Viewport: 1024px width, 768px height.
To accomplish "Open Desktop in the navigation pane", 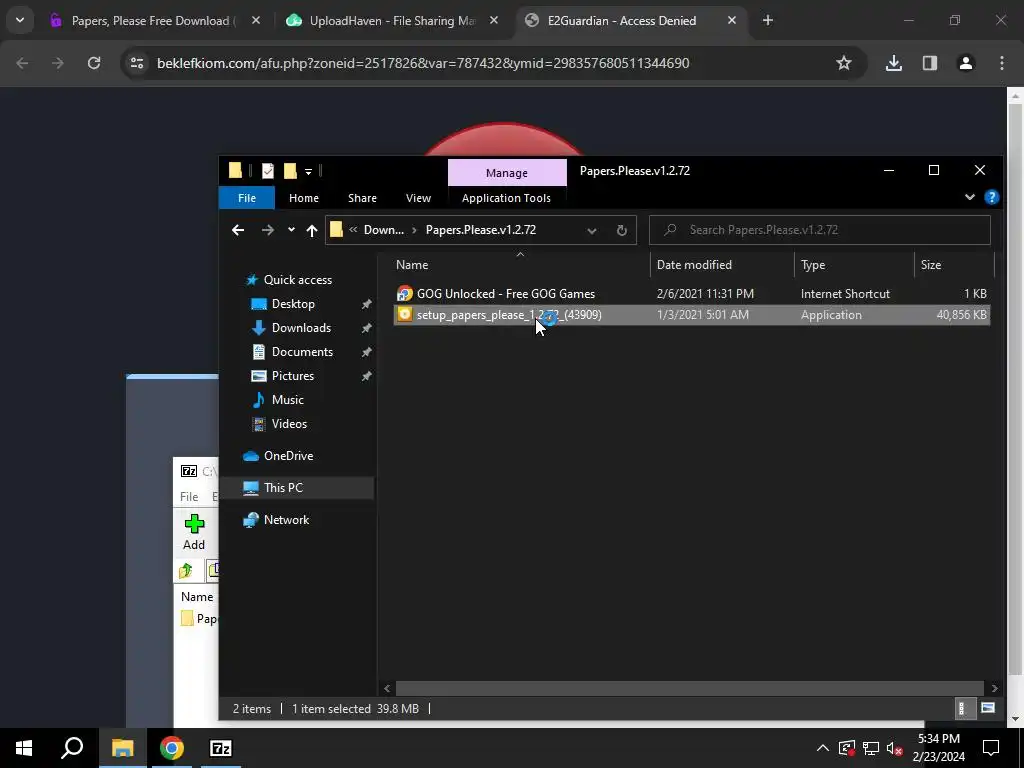I will point(293,304).
